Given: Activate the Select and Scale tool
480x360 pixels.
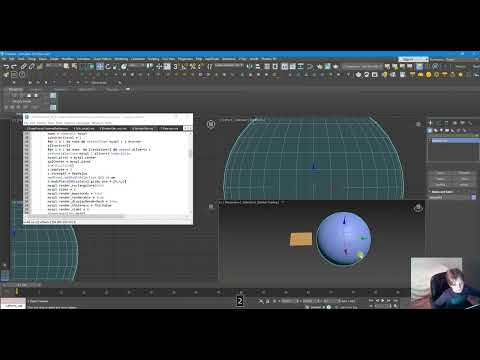Looking at the screenshot, I should (x=115, y=66).
